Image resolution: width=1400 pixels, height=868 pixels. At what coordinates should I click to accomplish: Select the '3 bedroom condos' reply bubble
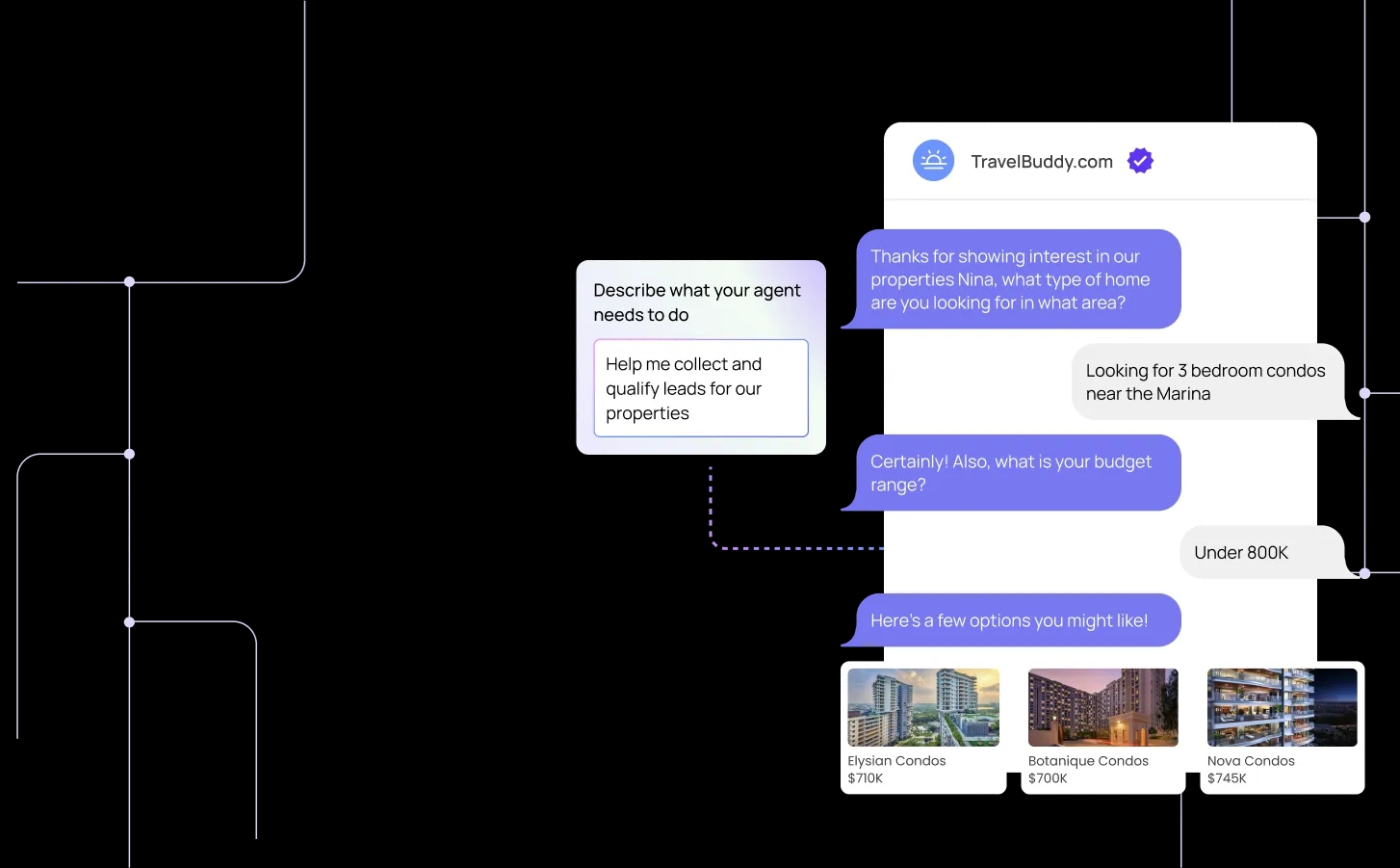(x=1206, y=382)
